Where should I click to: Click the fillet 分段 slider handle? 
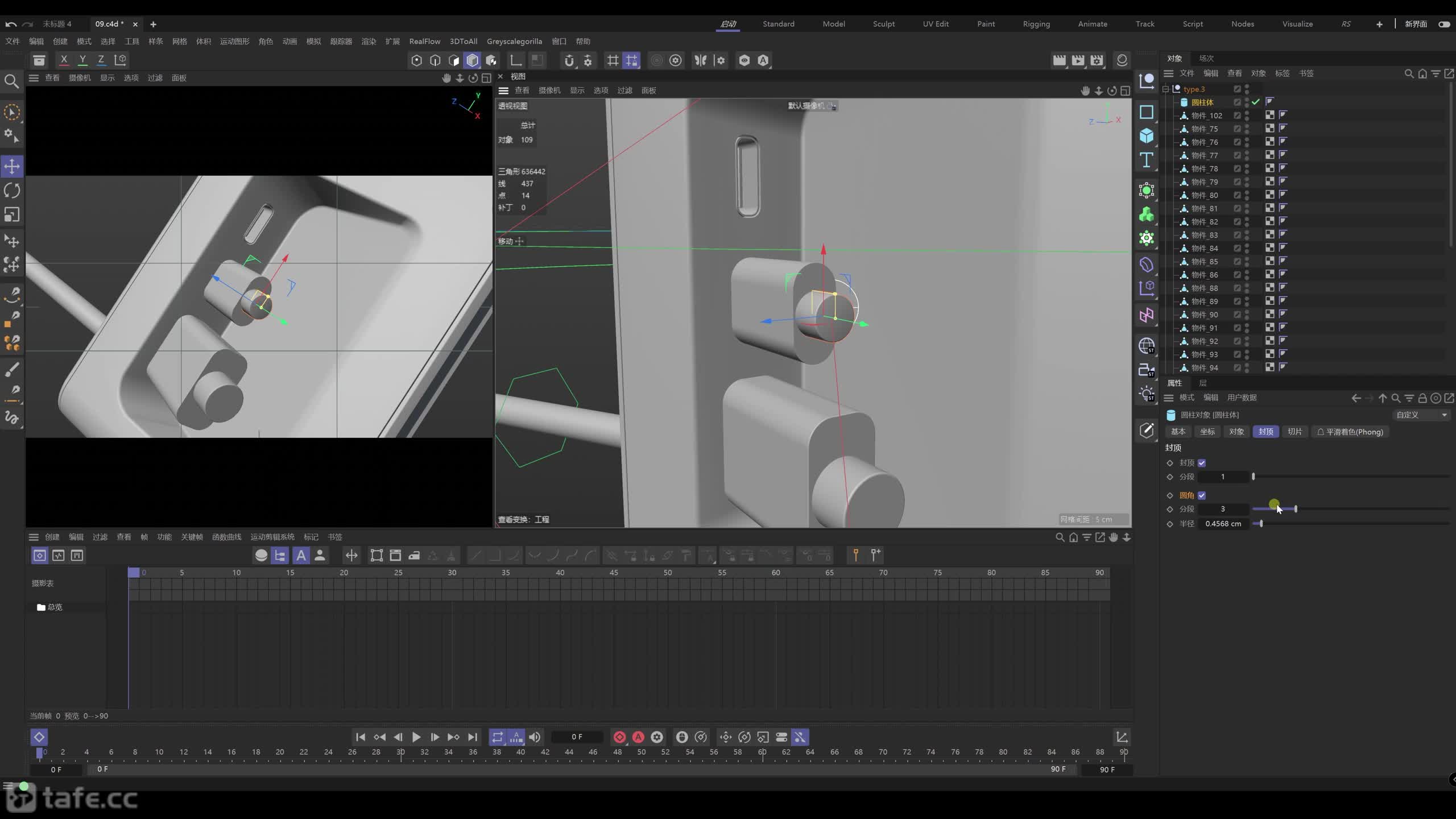click(x=1296, y=509)
